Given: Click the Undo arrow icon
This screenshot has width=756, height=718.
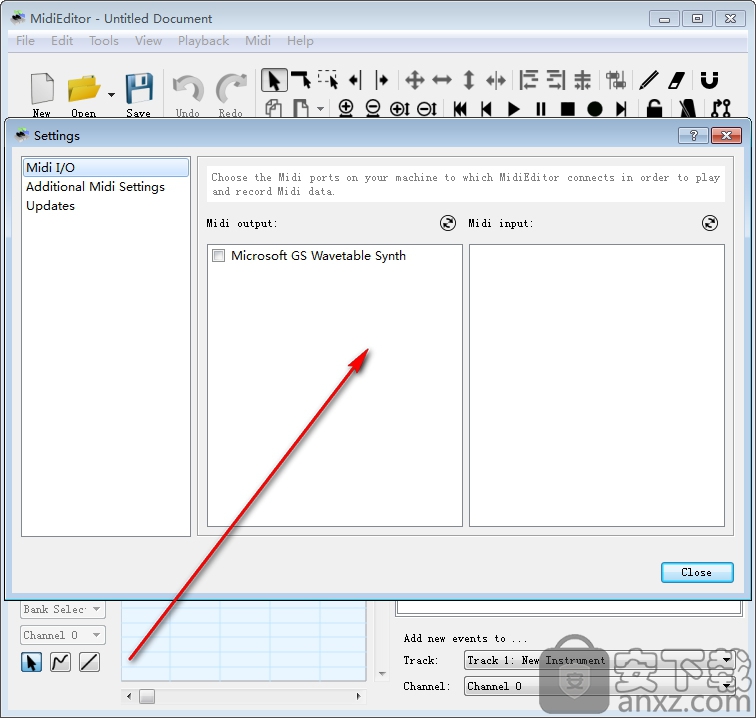Looking at the screenshot, I should point(188,95).
